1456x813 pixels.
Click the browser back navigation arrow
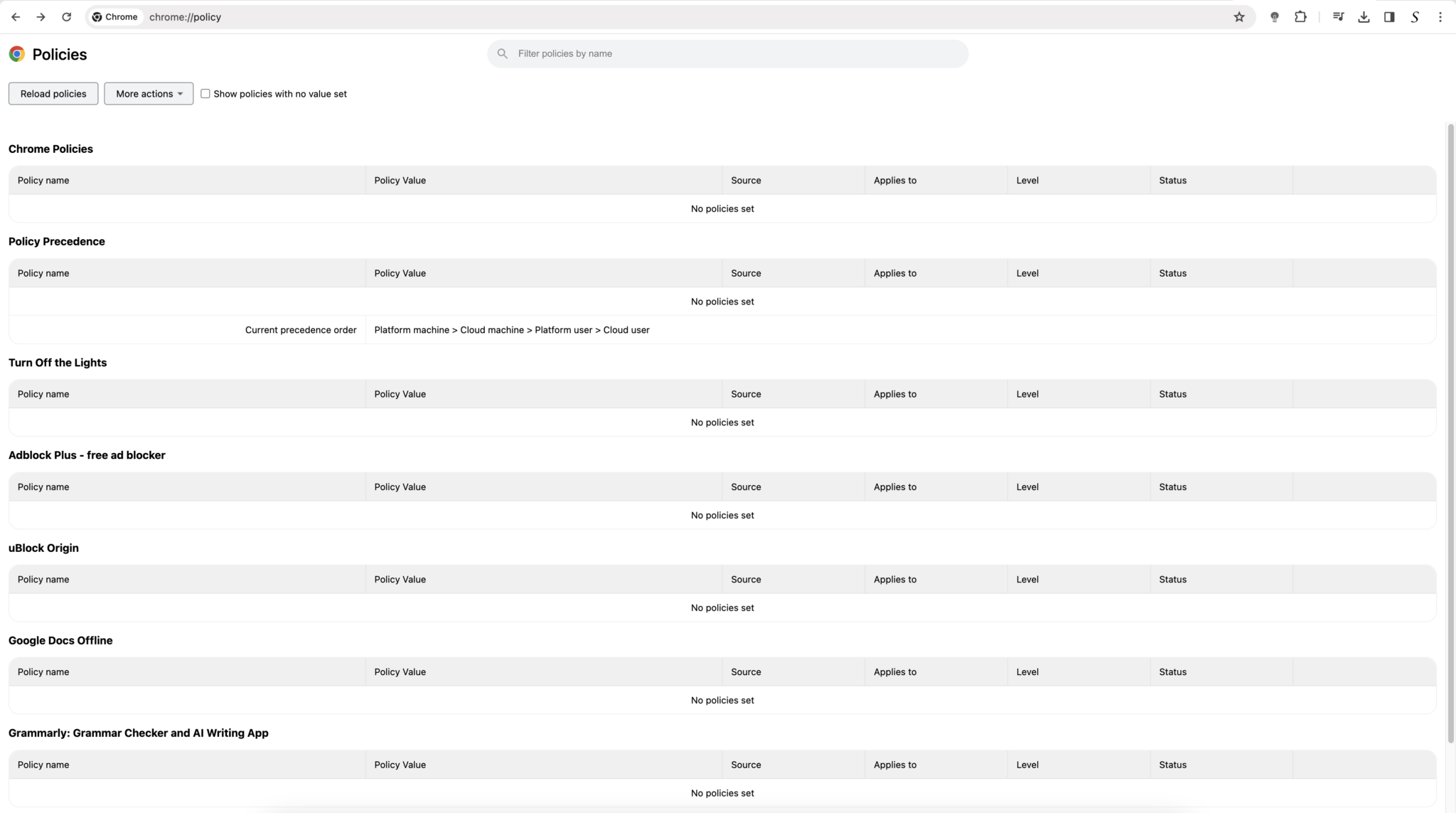[16, 16]
